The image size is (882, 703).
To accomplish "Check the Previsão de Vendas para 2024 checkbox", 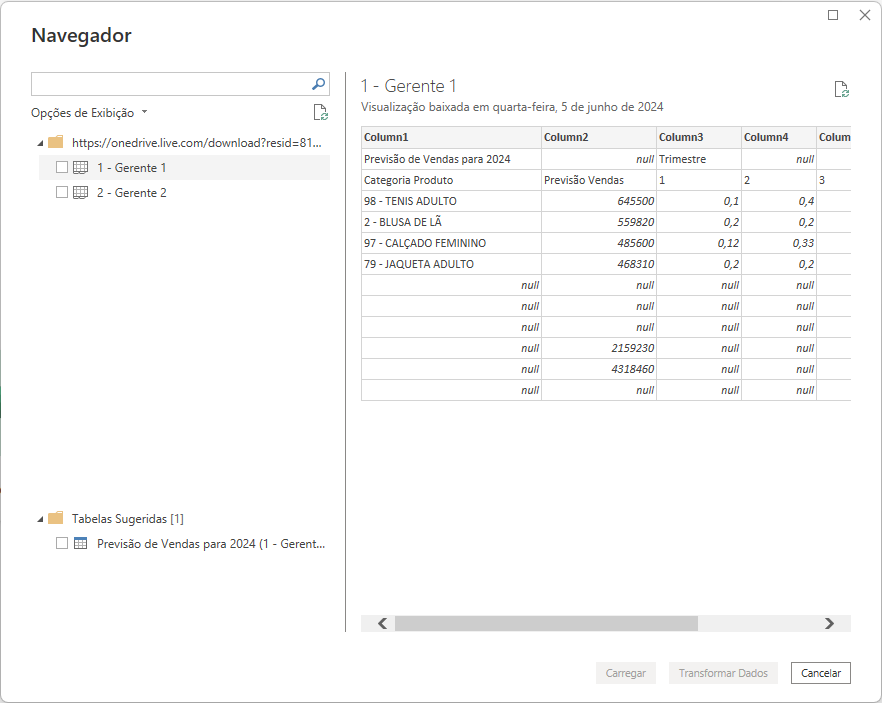I will 62,544.
